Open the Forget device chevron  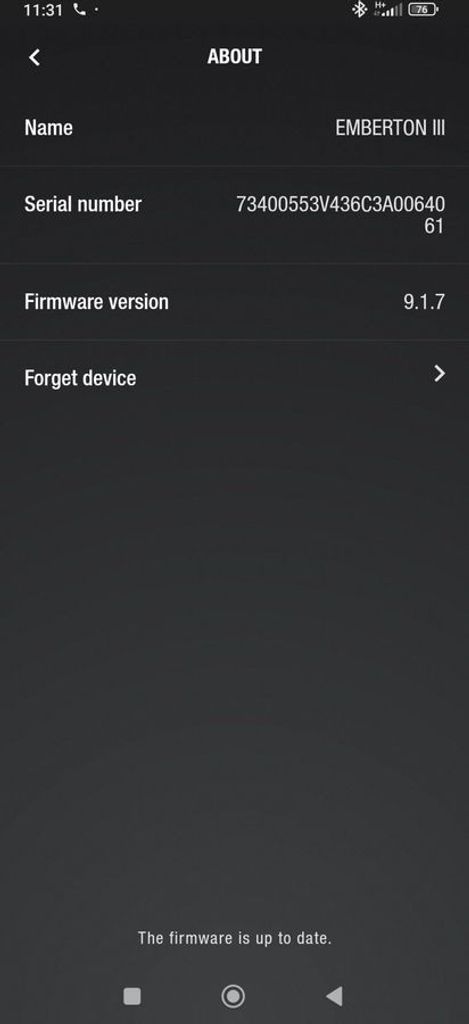440,374
